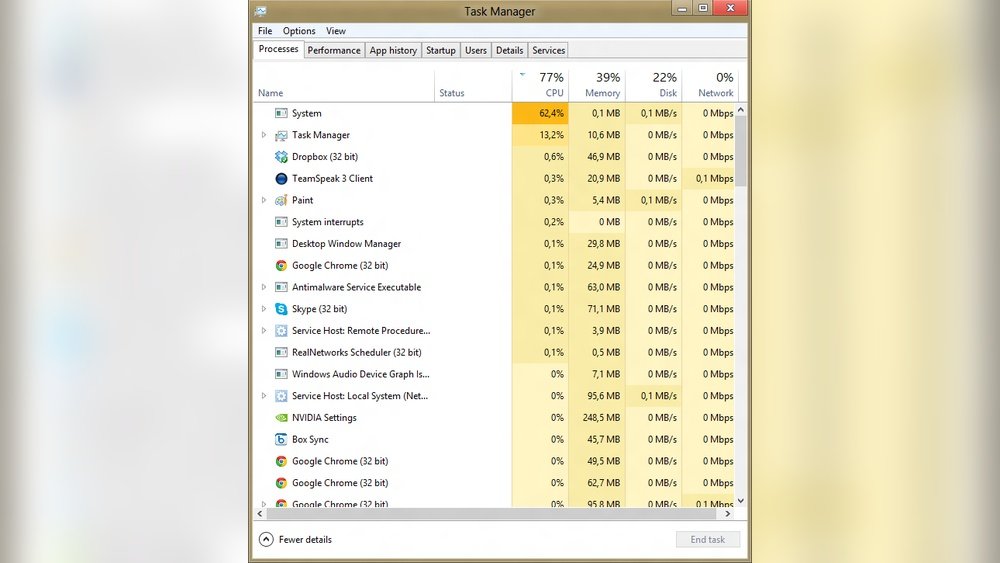The width and height of the screenshot is (1000, 563).
Task: Switch to the Performance tab
Action: pos(334,50)
